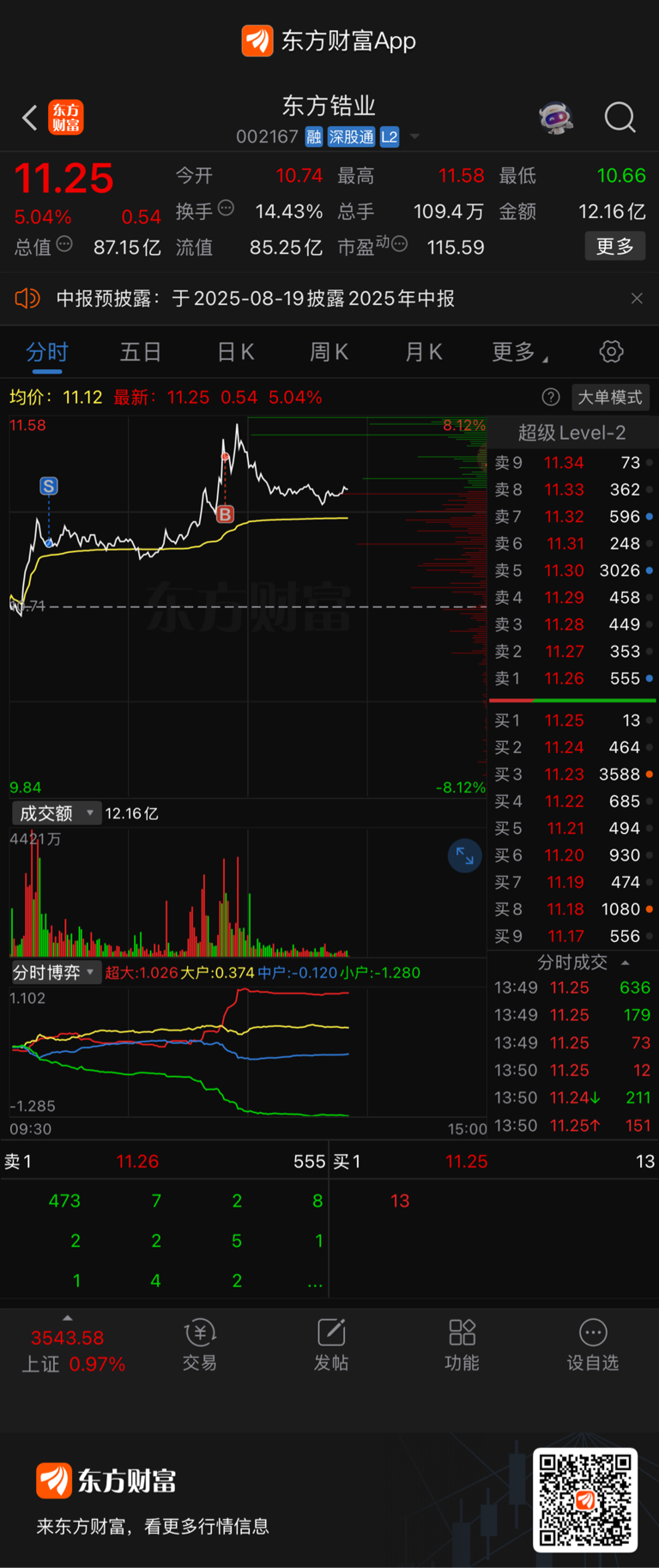The width and height of the screenshot is (659, 1568).
Task: Open the robot assistant icon
Action: (x=556, y=118)
